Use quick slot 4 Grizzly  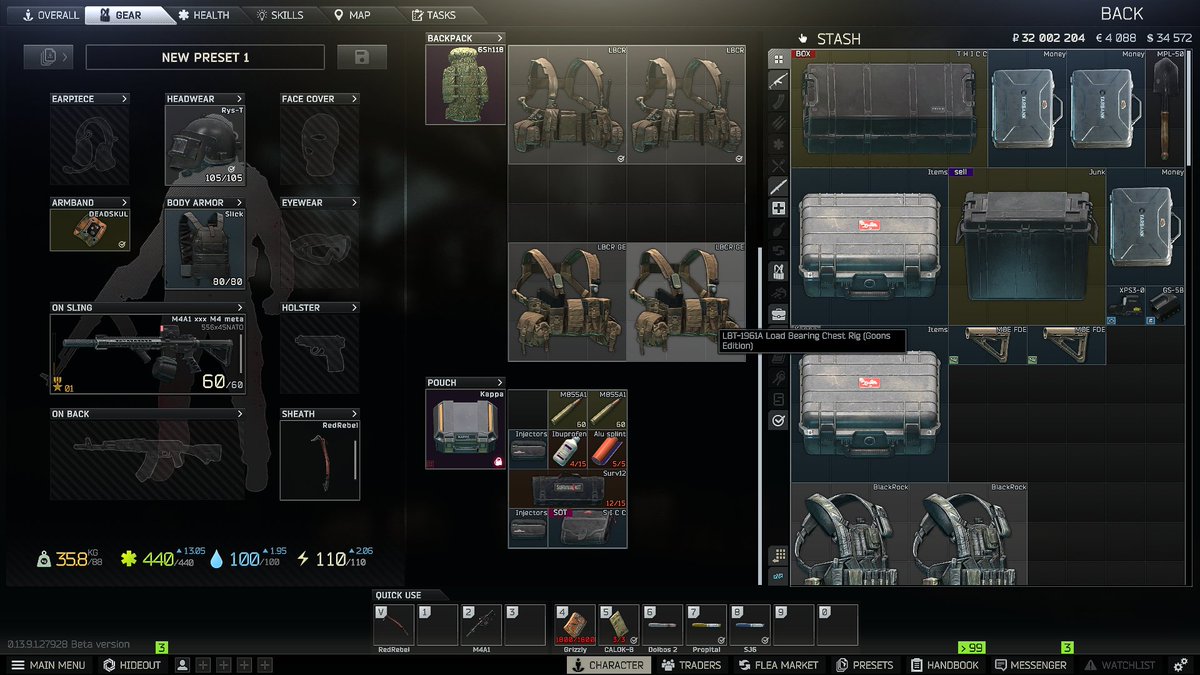(x=574, y=625)
